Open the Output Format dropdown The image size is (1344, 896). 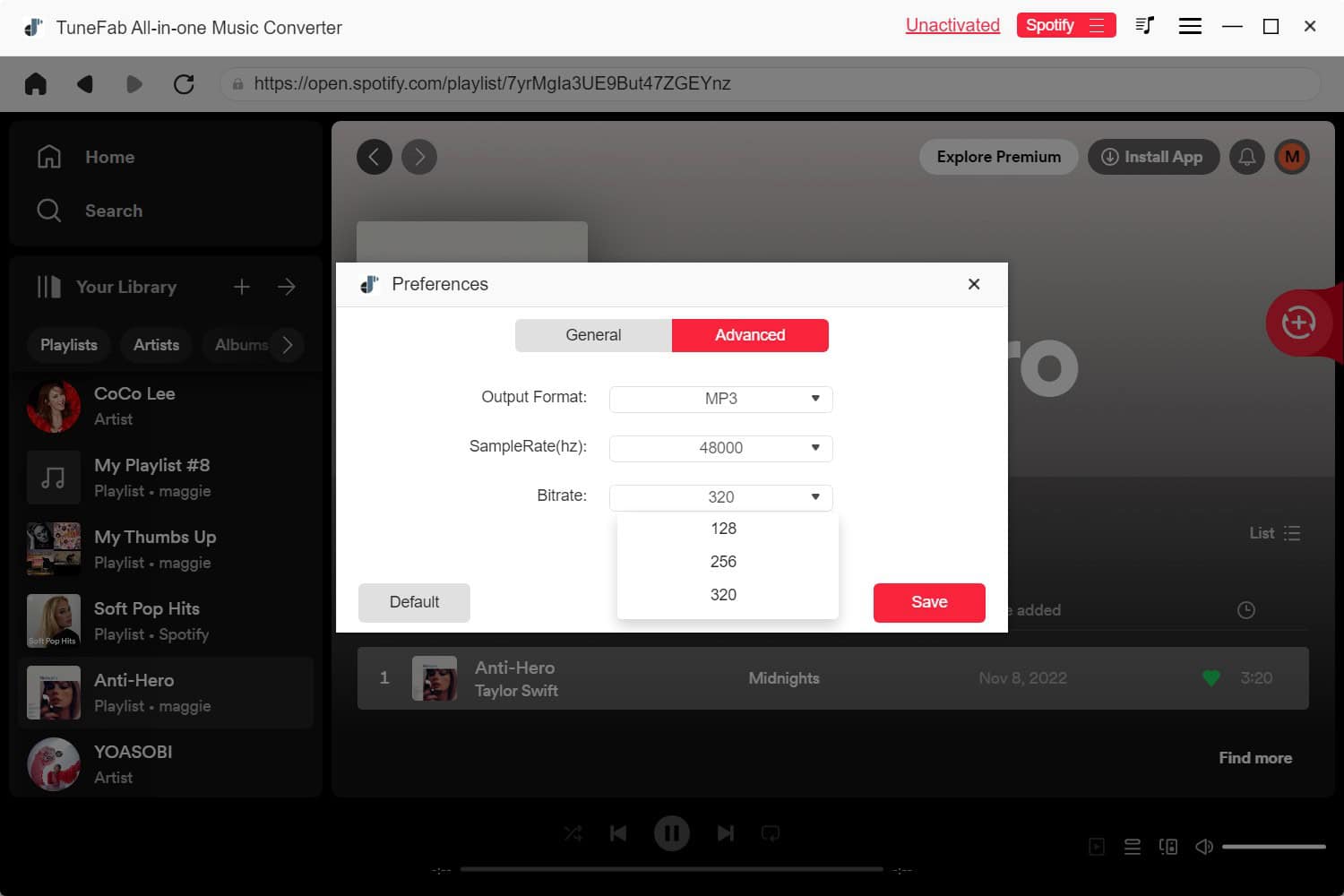[720, 399]
